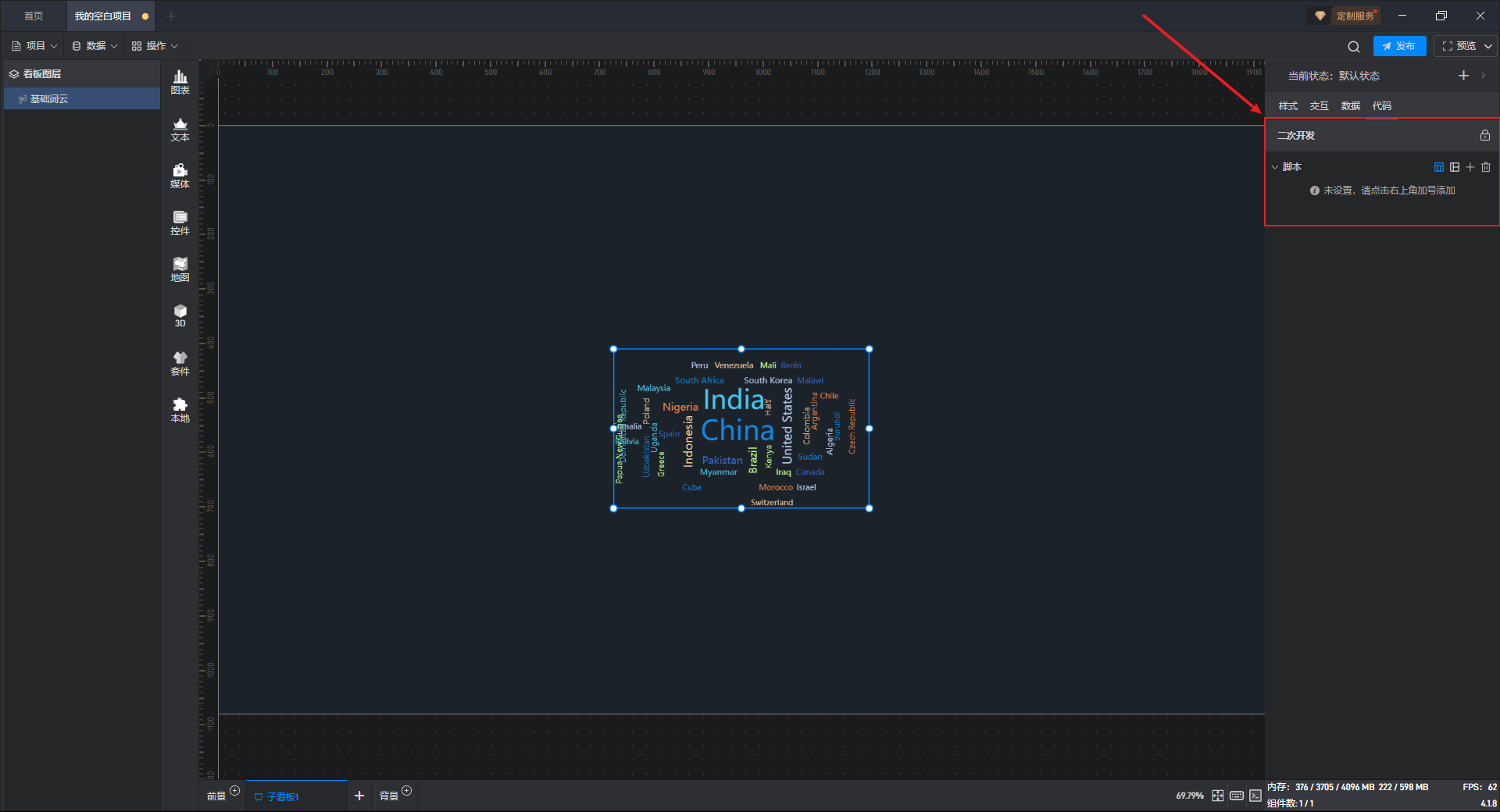The height and width of the screenshot is (812, 1500).
Task: Expand the 项目 dropdown menu
Action: [x=35, y=46]
